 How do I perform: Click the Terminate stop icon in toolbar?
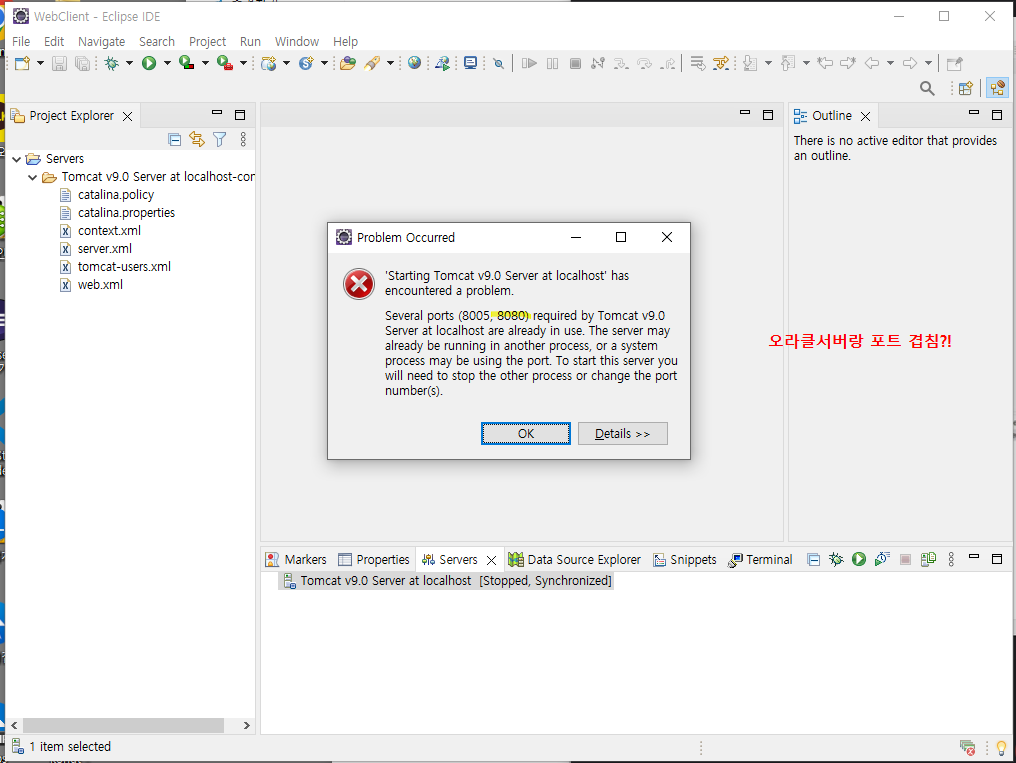pos(575,63)
